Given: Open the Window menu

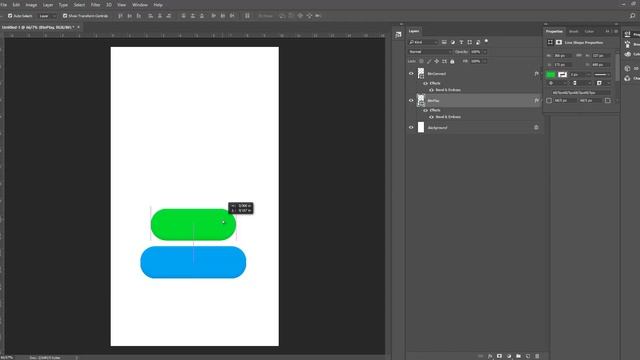Looking at the screenshot, I should coord(140,5).
